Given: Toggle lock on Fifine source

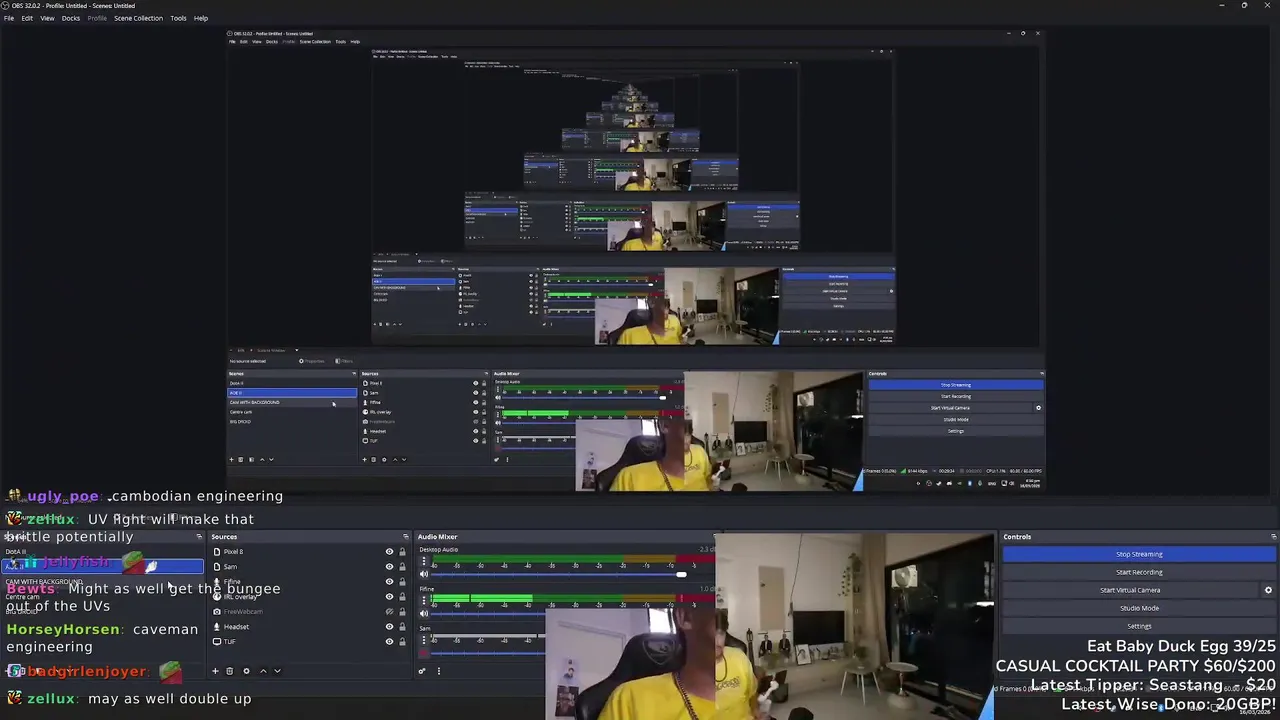Looking at the screenshot, I should pos(403,582).
